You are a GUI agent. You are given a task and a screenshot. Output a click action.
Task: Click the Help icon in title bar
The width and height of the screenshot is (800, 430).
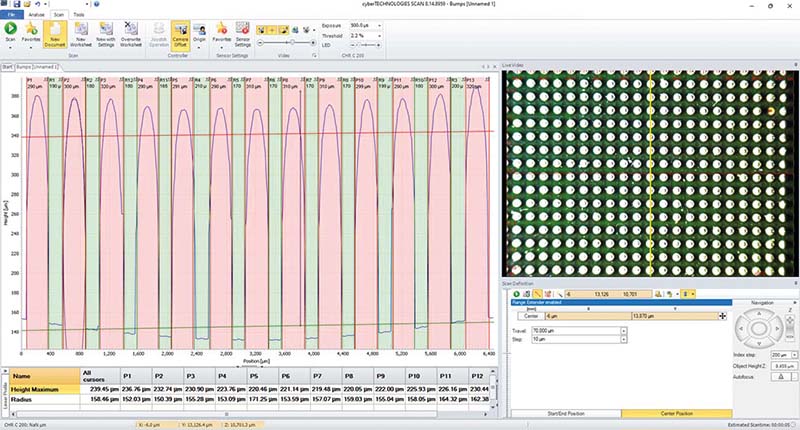click(96, 4)
